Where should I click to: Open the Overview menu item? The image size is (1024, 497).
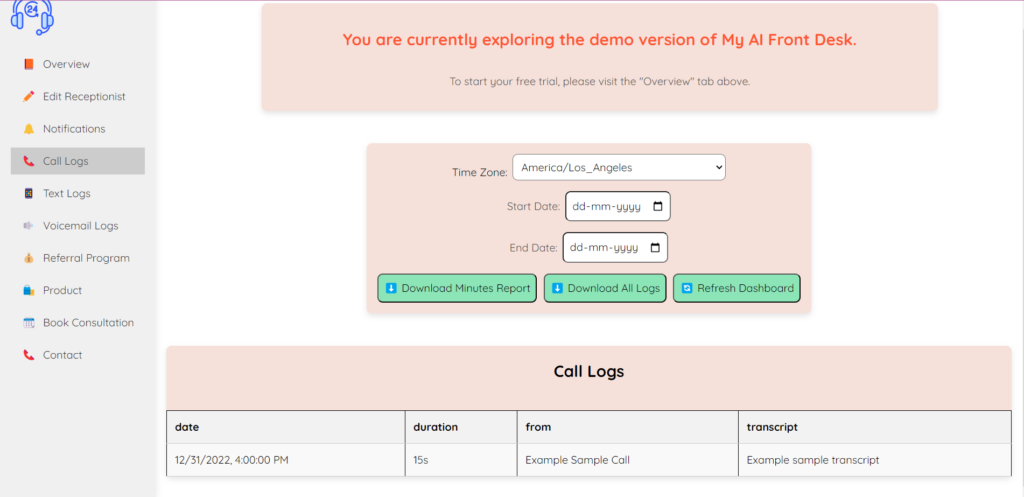(x=78, y=64)
